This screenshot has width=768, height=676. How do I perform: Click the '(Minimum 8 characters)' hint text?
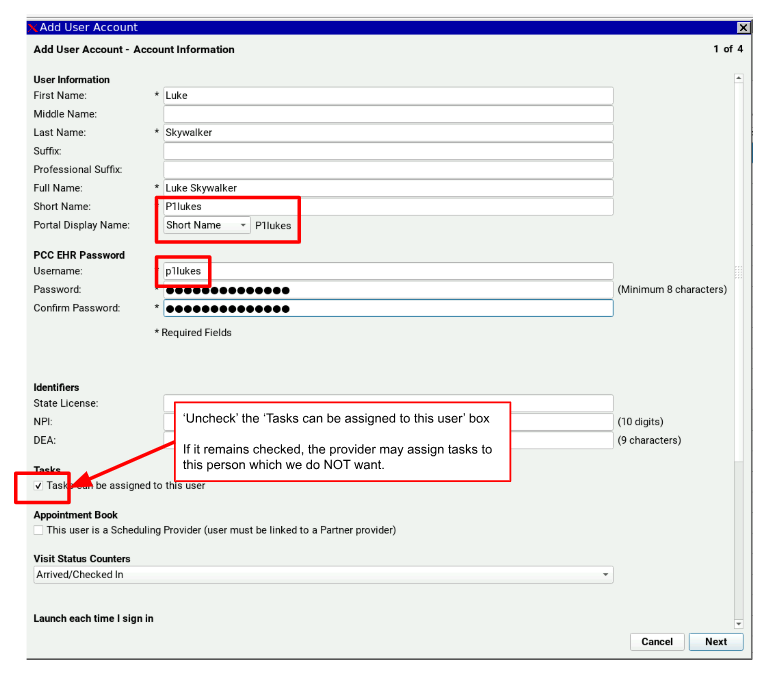pos(672,290)
